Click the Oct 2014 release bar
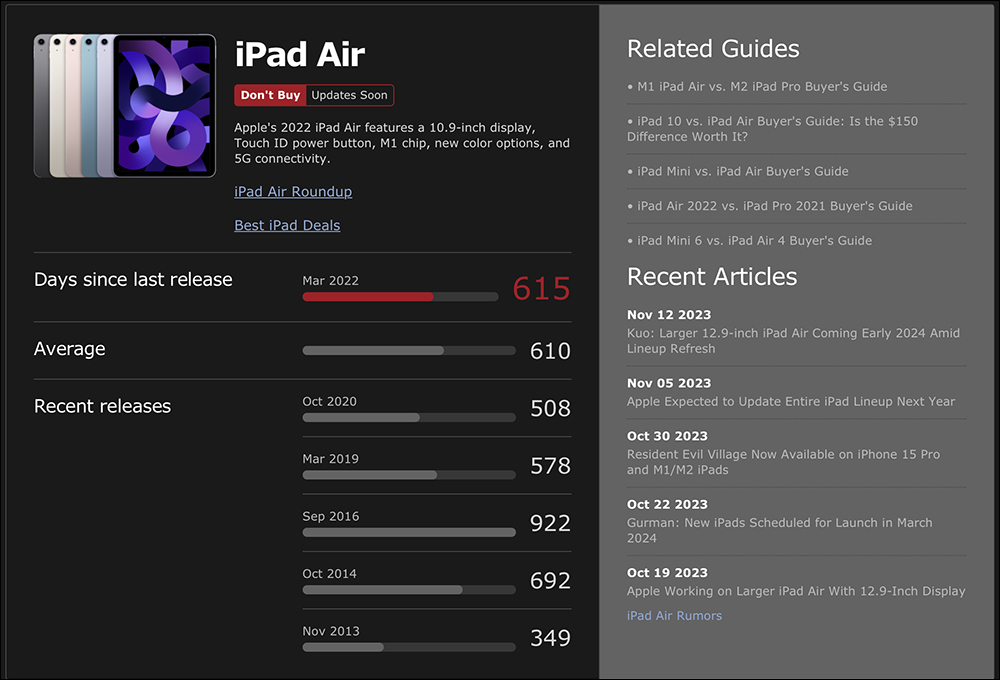This screenshot has height=680, width=1000. point(409,589)
